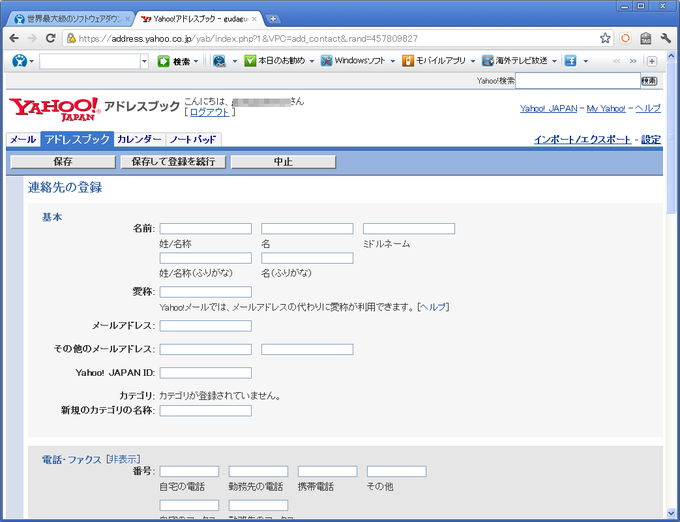
Task: Switch to the 世界最大級のソフトウェア browser tab
Action: pyautogui.click(x=72, y=19)
